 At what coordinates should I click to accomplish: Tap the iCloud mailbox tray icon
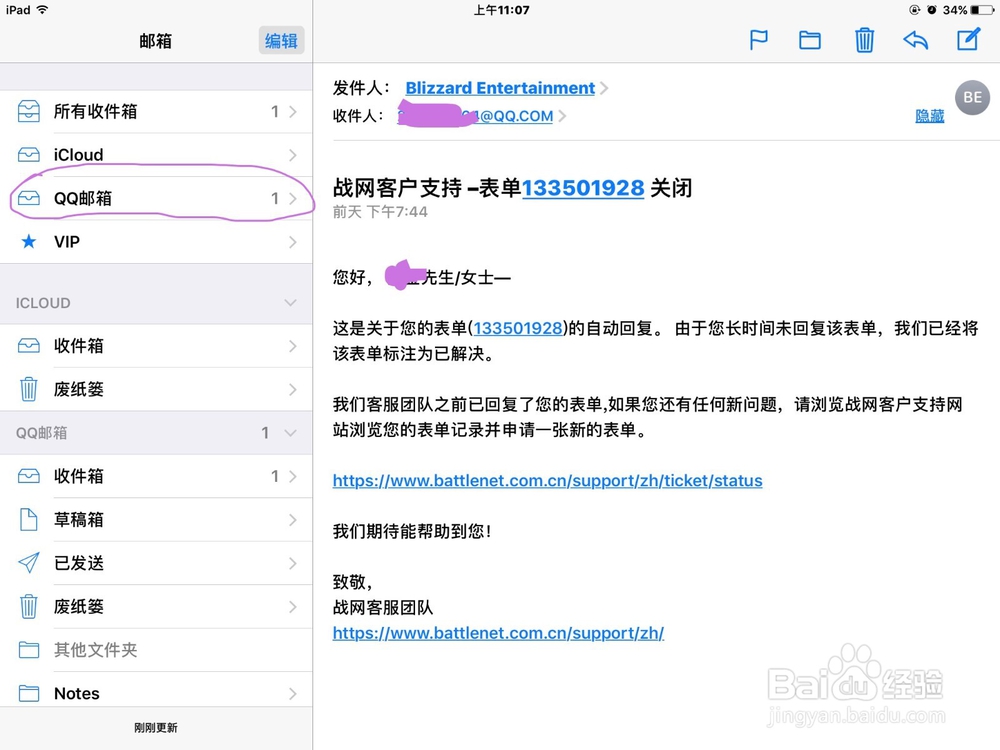coord(29,155)
